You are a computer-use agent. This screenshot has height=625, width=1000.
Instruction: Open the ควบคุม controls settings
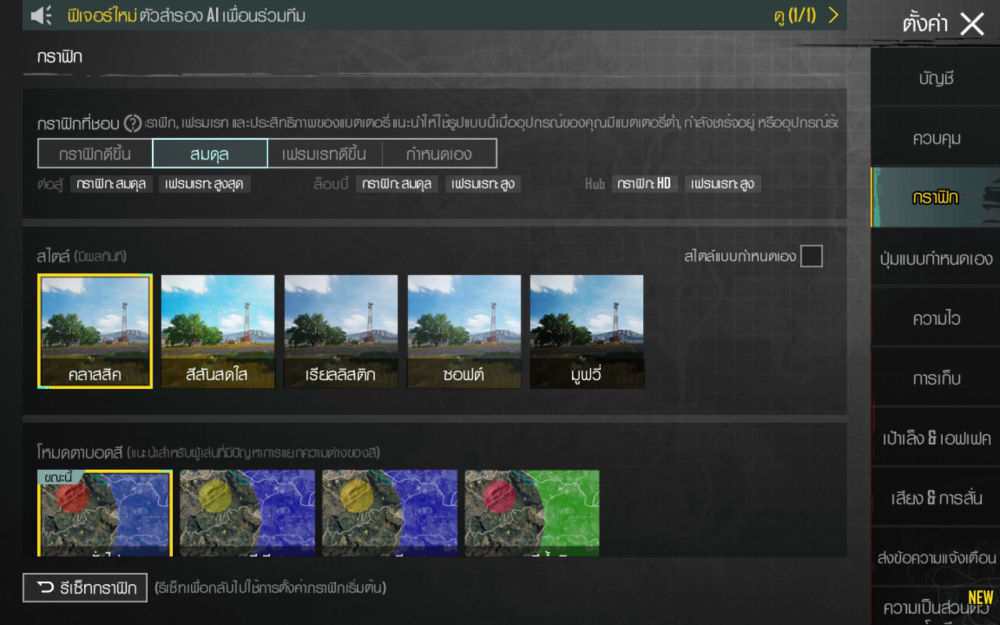coord(936,138)
